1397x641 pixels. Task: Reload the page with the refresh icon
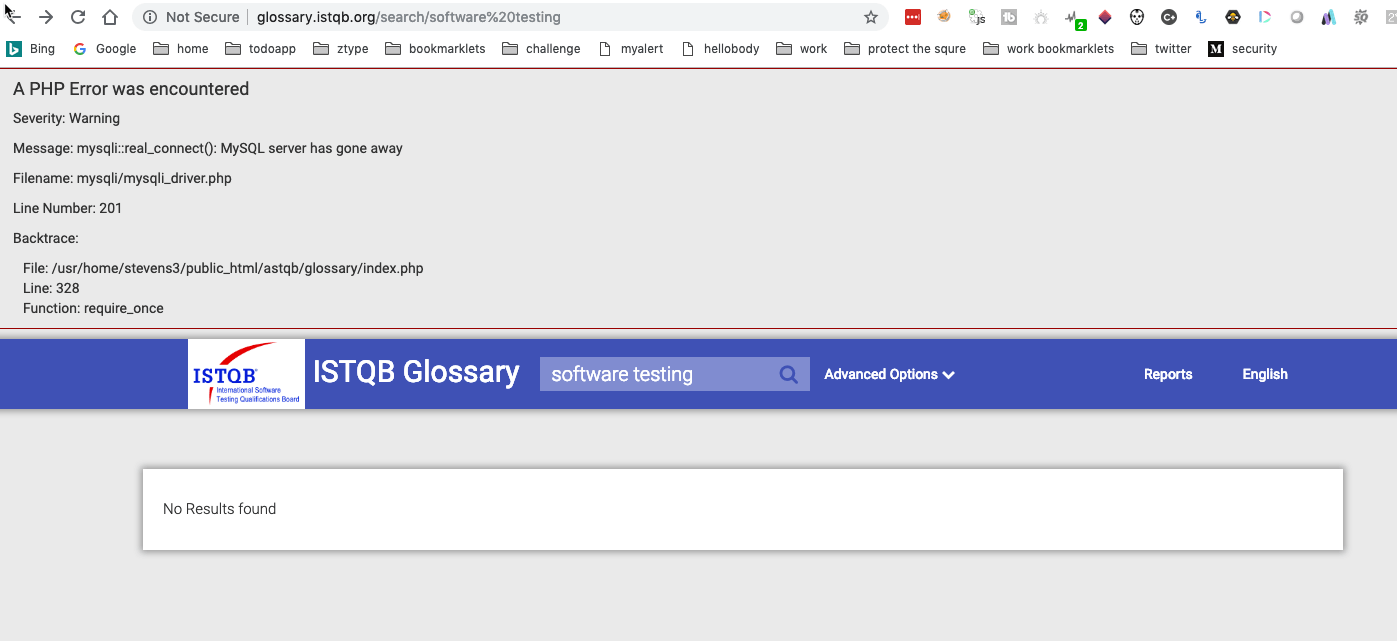78,17
